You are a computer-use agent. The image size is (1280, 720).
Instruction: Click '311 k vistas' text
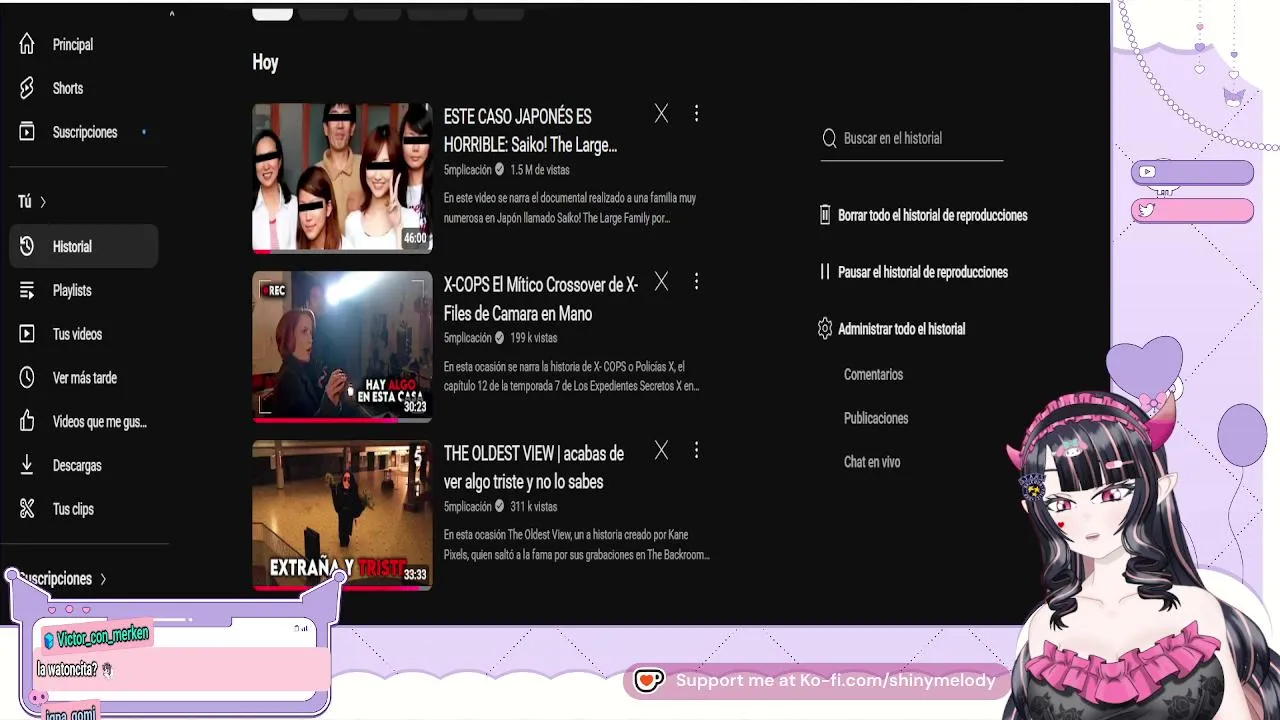(534, 507)
